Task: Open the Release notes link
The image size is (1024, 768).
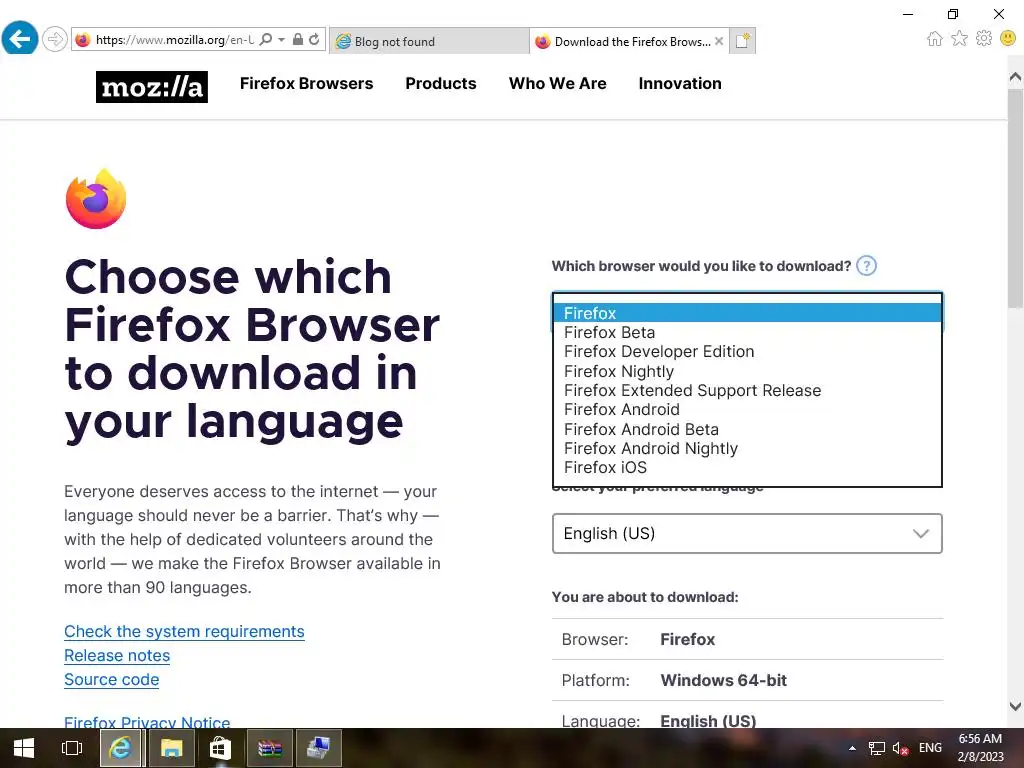Action: [117, 656]
